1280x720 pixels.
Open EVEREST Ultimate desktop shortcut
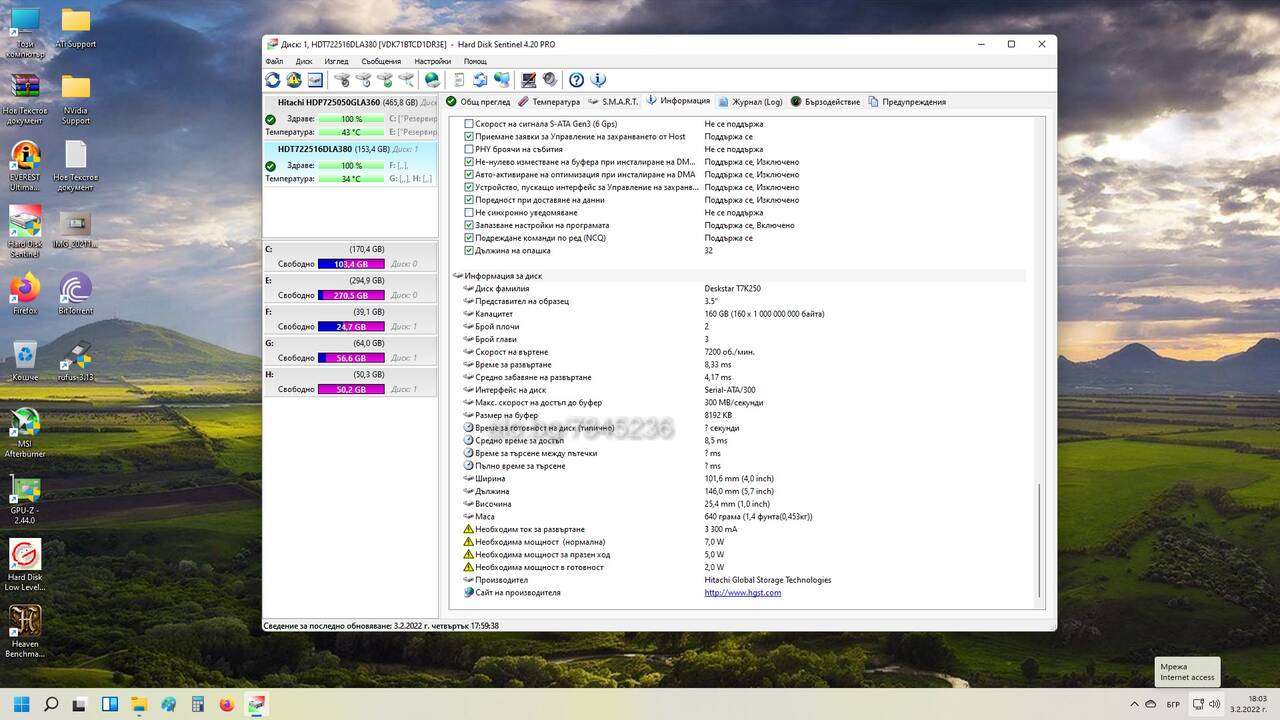(x=25, y=166)
